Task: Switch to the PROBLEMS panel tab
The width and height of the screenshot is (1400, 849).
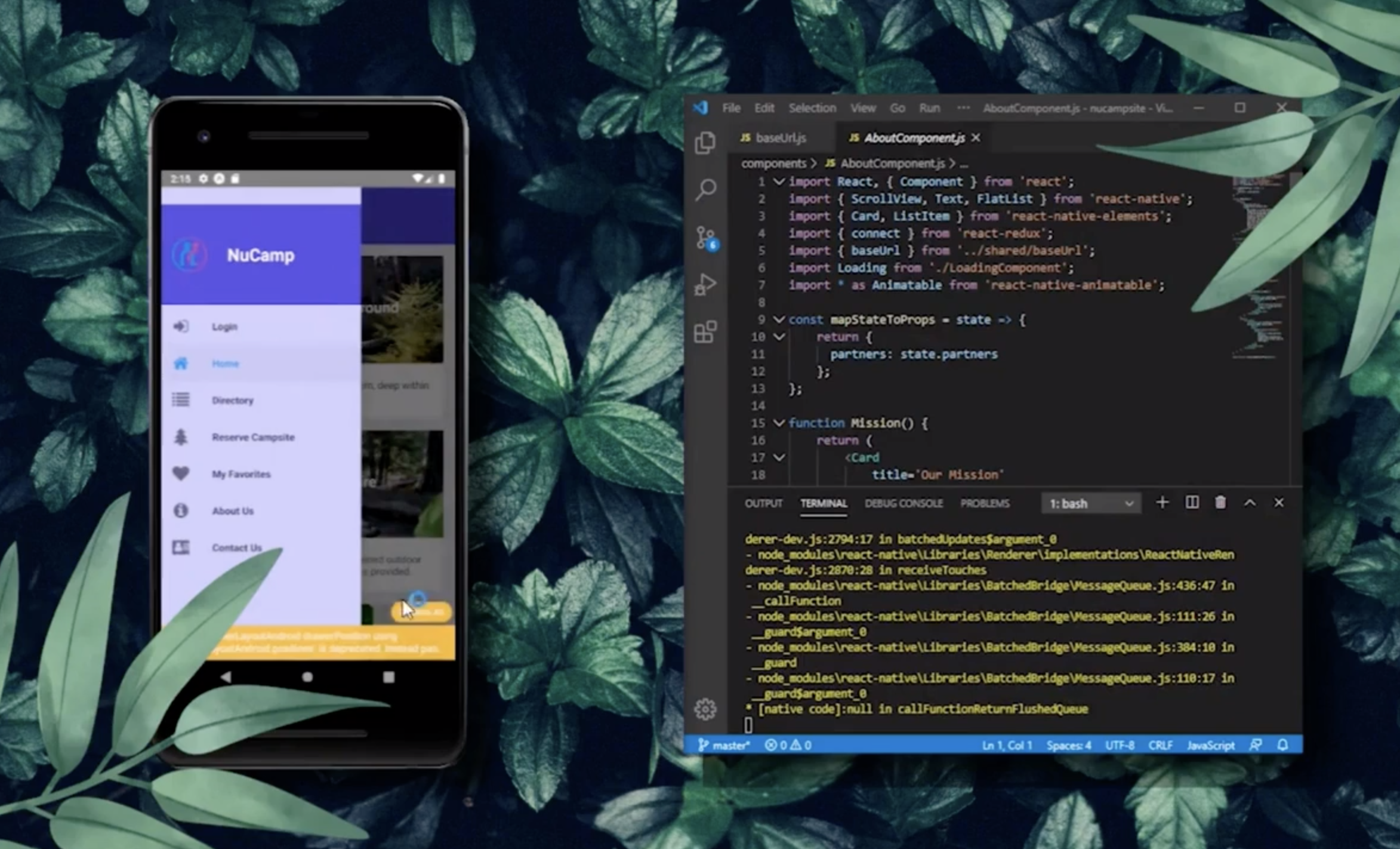Action: click(x=985, y=503)
